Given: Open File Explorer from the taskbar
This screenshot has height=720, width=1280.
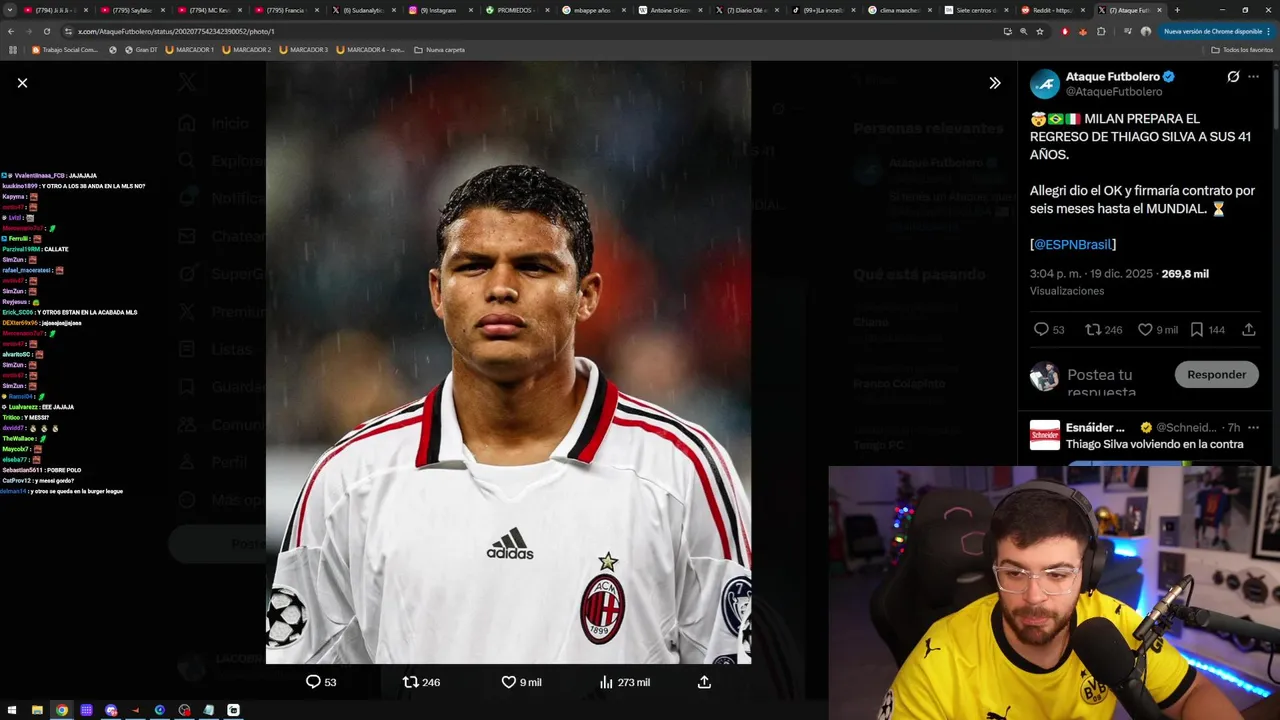Looking at the screenshot, I should point(37,710).
